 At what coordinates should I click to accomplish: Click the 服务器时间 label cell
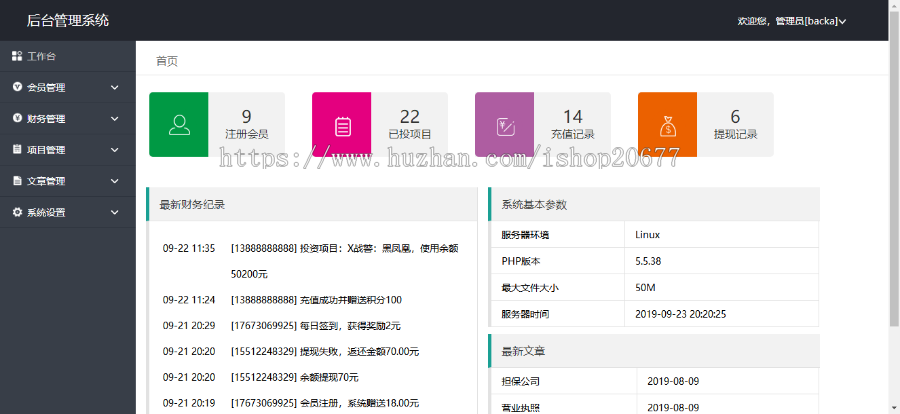tap(558, 314)
